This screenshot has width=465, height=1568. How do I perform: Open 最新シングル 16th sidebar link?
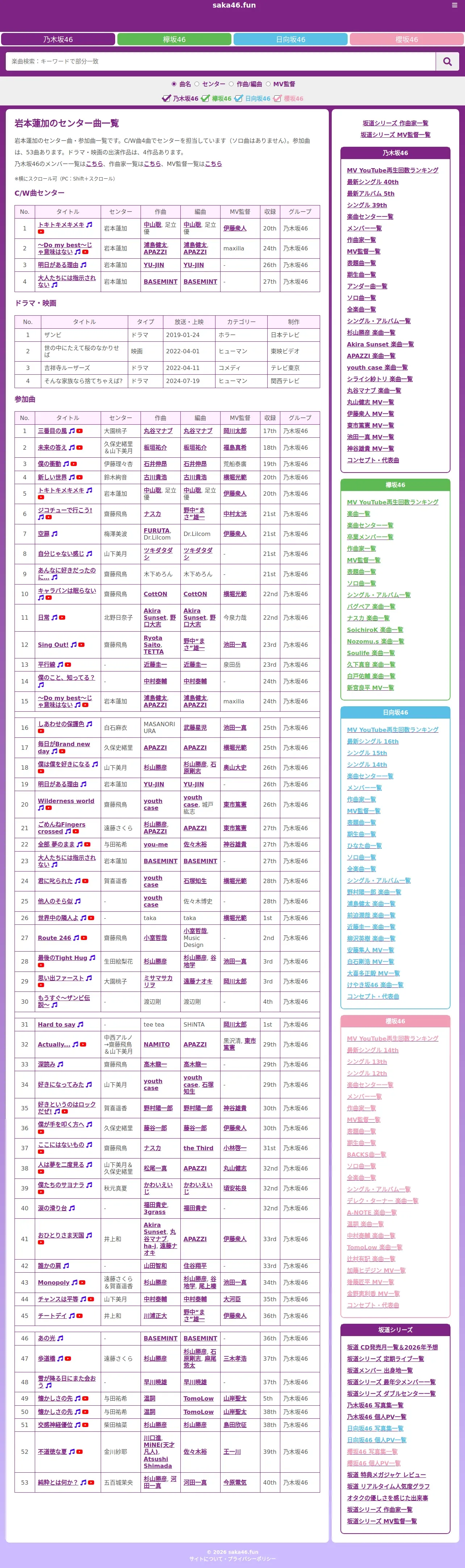[373, 741]
